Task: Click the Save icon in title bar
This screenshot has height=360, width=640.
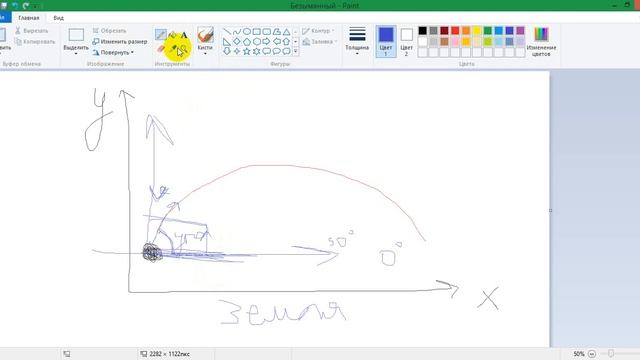Action: click(x=4, y=5)
